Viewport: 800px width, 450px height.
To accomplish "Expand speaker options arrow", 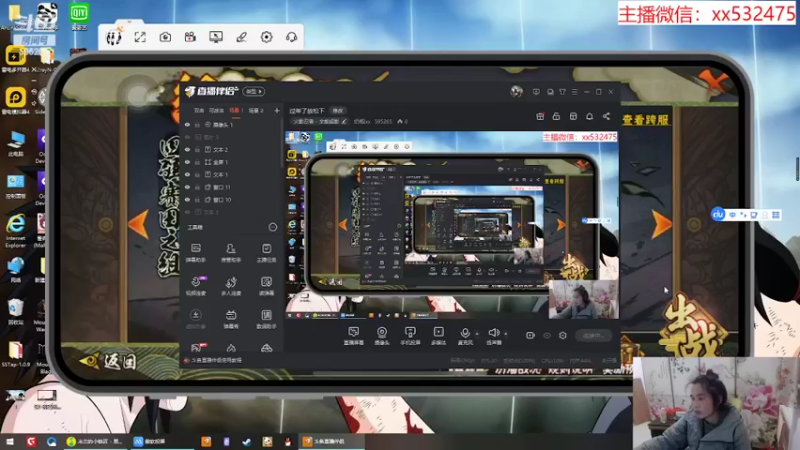I will pos(506,334).
